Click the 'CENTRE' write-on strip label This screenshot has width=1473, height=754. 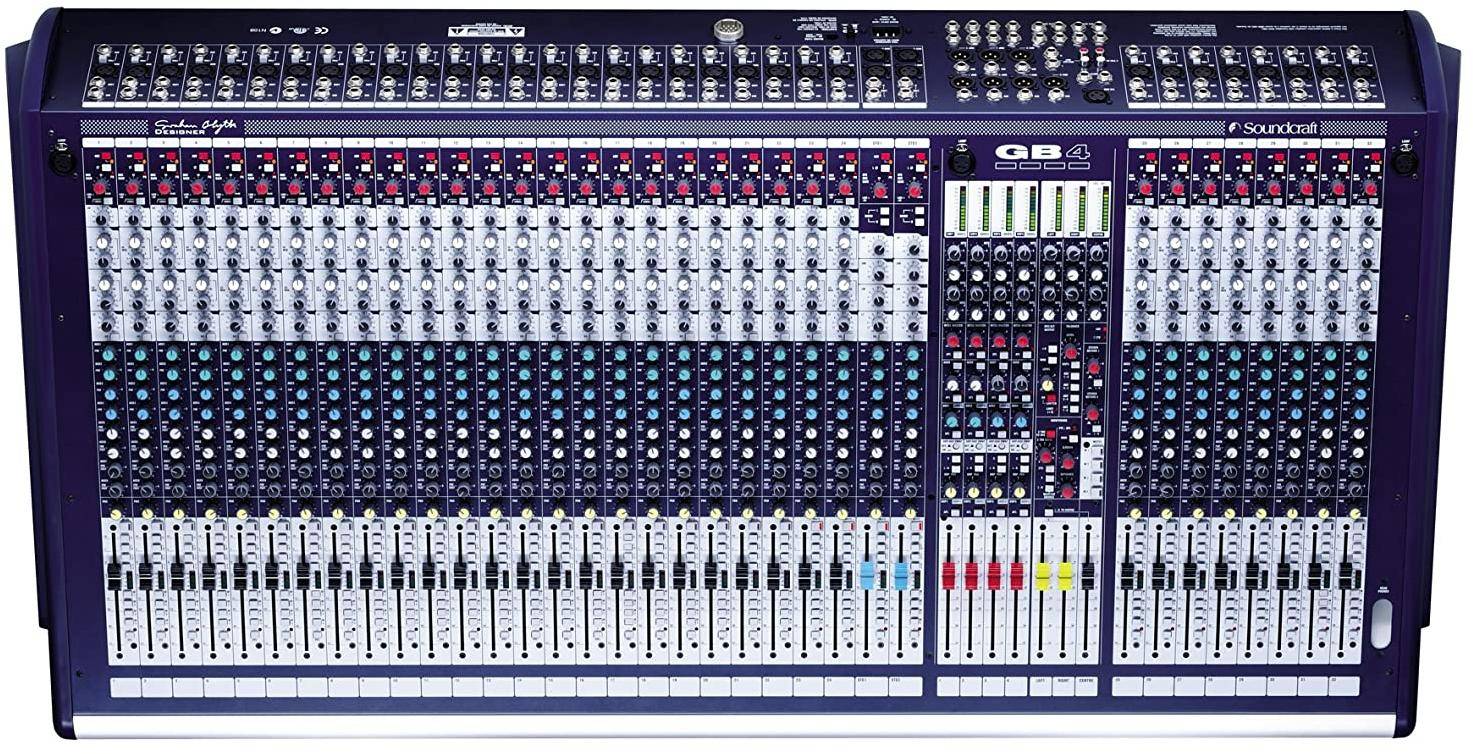tap(1088, 688)
